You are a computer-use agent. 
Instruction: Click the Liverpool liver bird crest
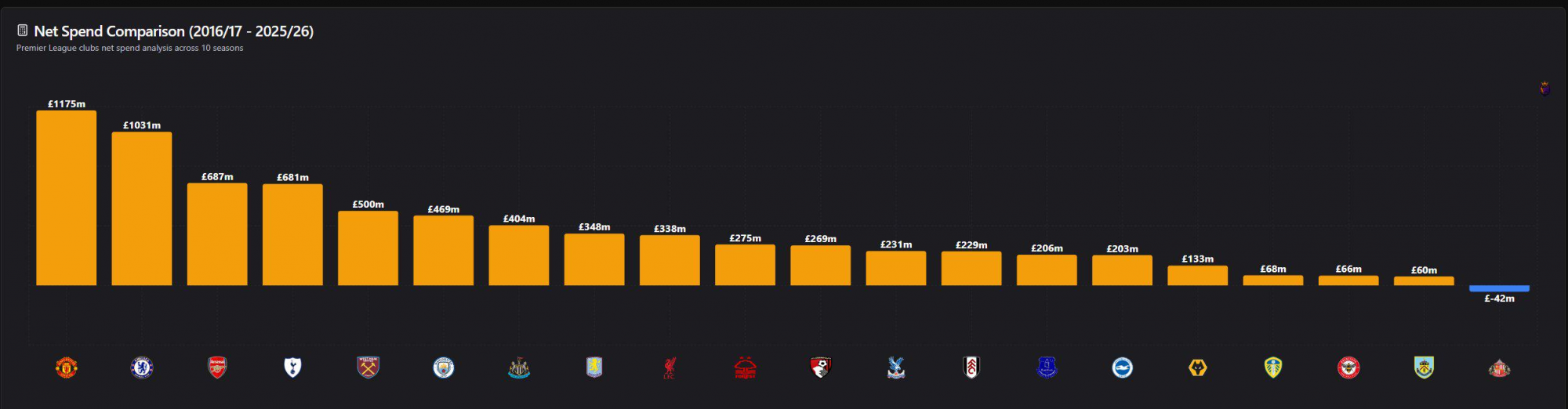[670, 367]
